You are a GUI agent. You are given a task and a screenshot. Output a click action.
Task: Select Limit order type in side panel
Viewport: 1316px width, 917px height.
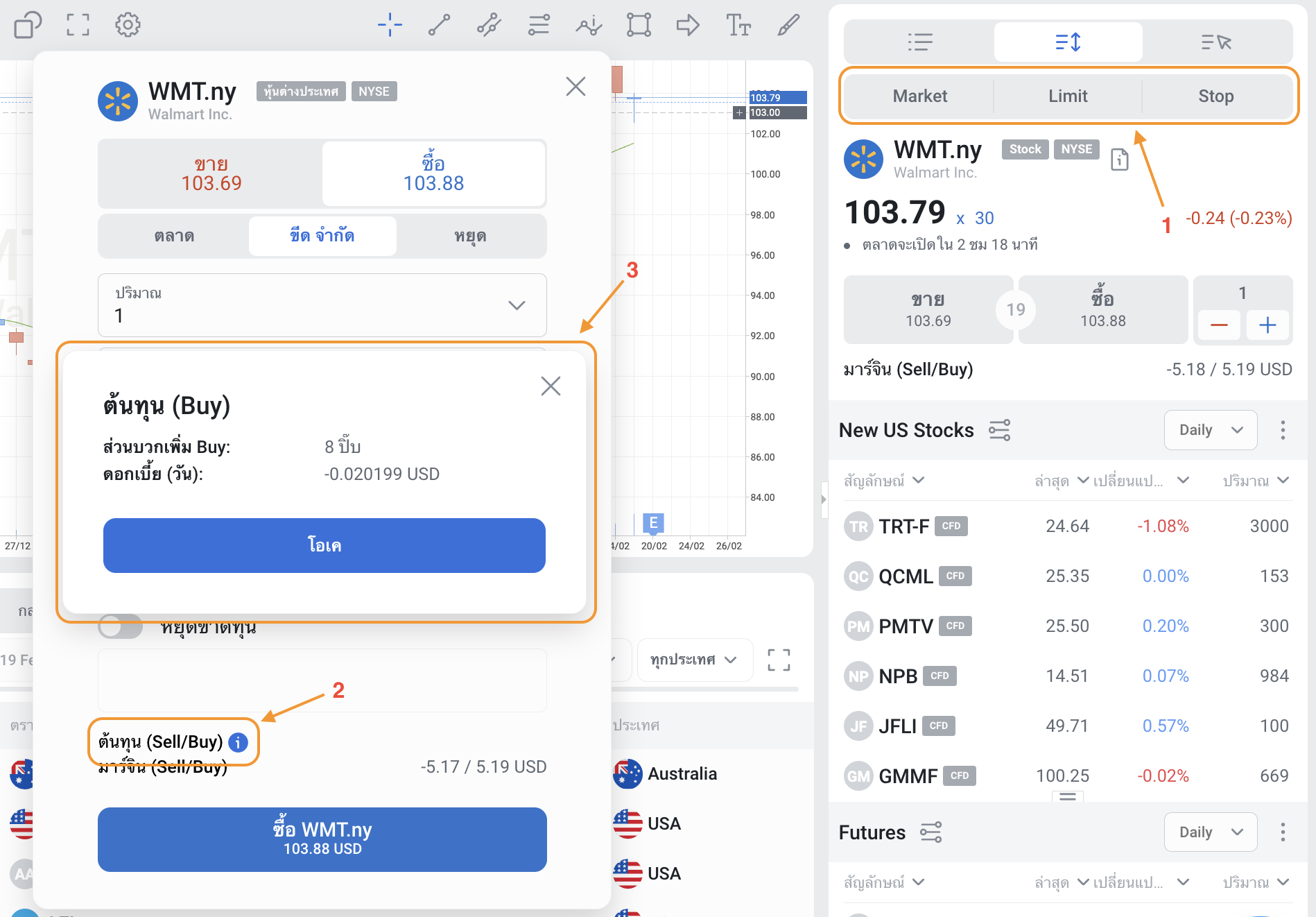[1068, 96]
